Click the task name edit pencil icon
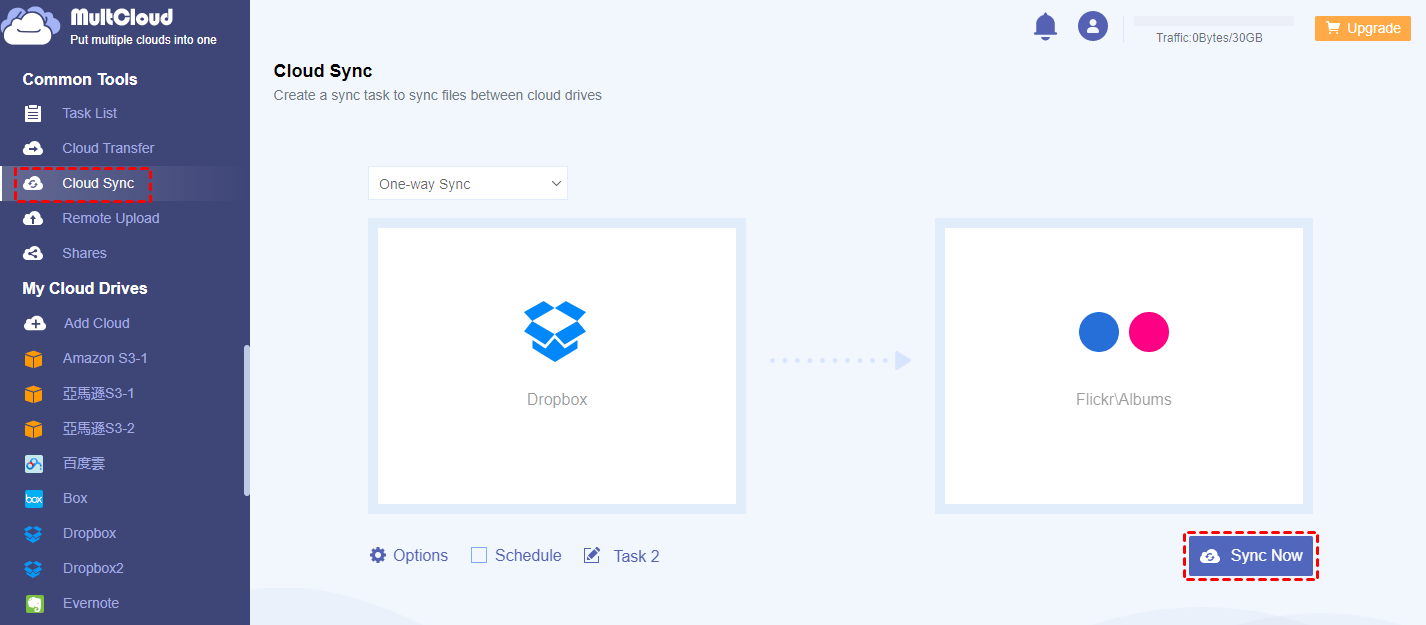This screenshot has height=625, width=1426. [x=592, y=555]
